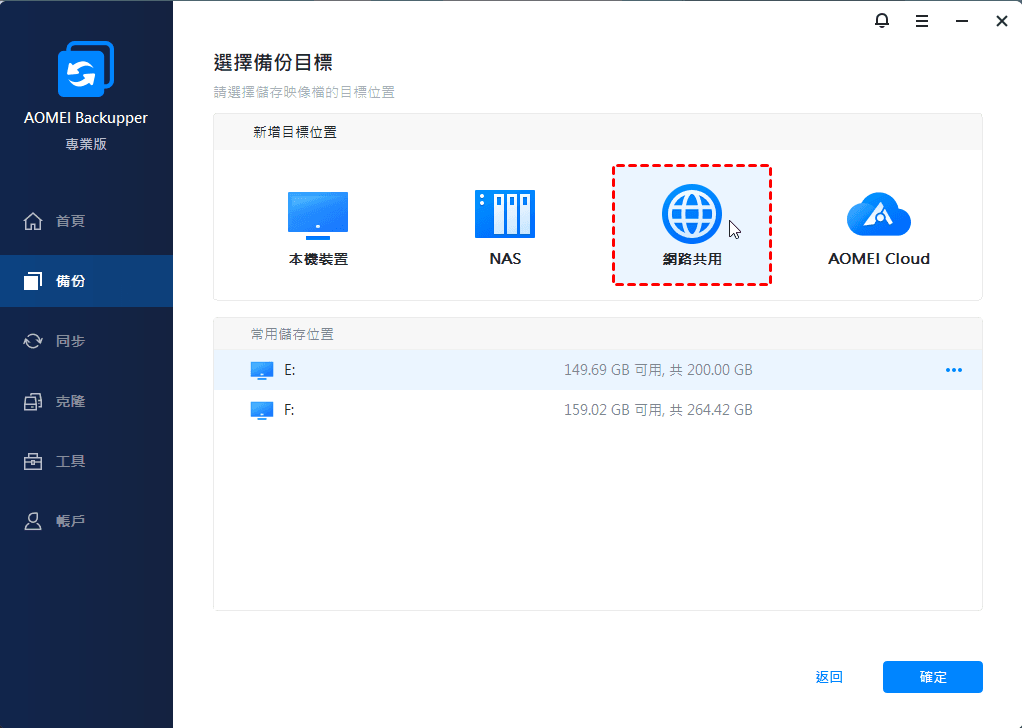Click the clone icon beside 克隆
The height and width of the screenshot is (728, 1022).
[33, 401]
